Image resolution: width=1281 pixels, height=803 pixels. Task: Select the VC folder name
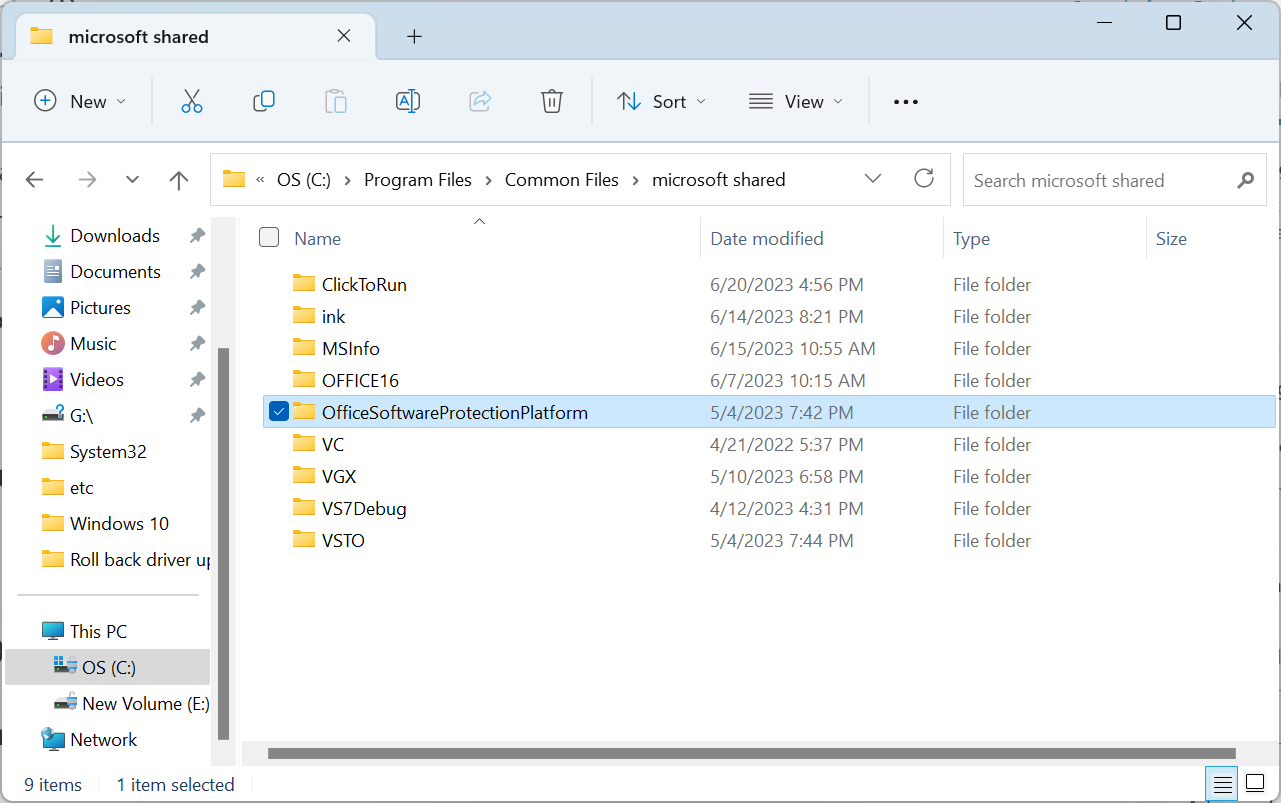tap(333, 444)
